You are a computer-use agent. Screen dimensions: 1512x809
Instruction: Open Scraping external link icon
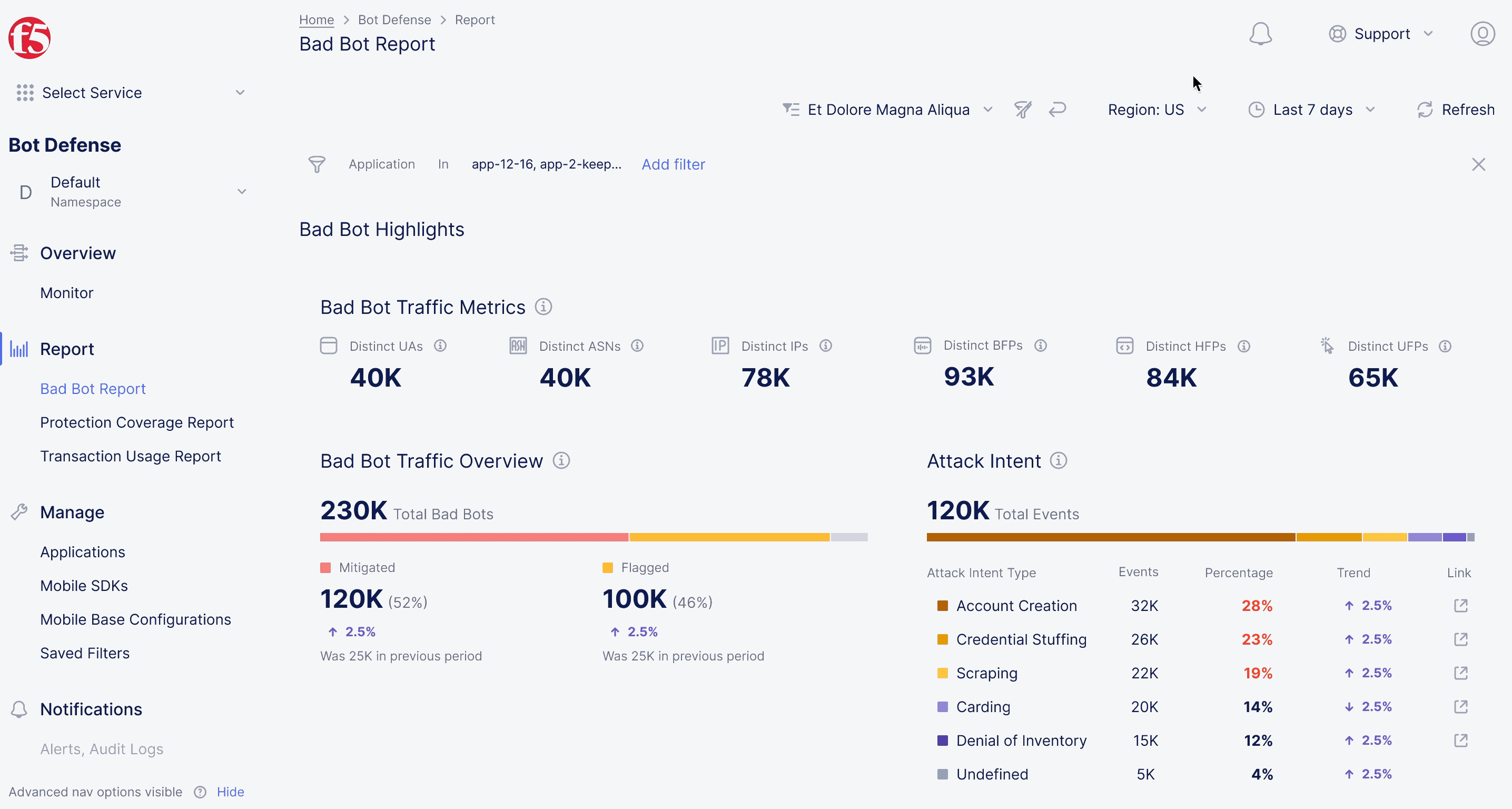[x=1461, y=673]
